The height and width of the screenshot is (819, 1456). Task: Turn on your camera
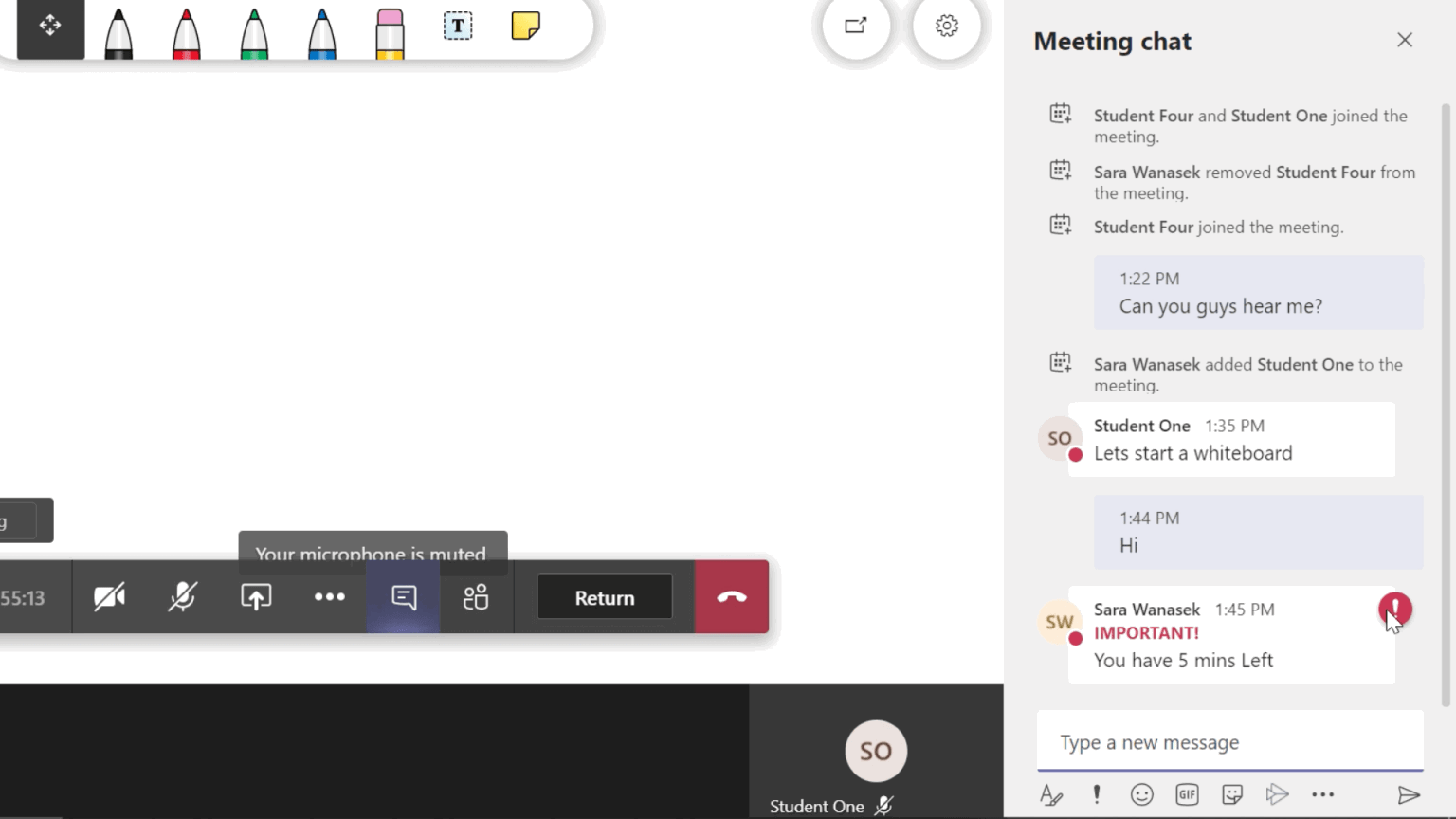tap(110, 597)
